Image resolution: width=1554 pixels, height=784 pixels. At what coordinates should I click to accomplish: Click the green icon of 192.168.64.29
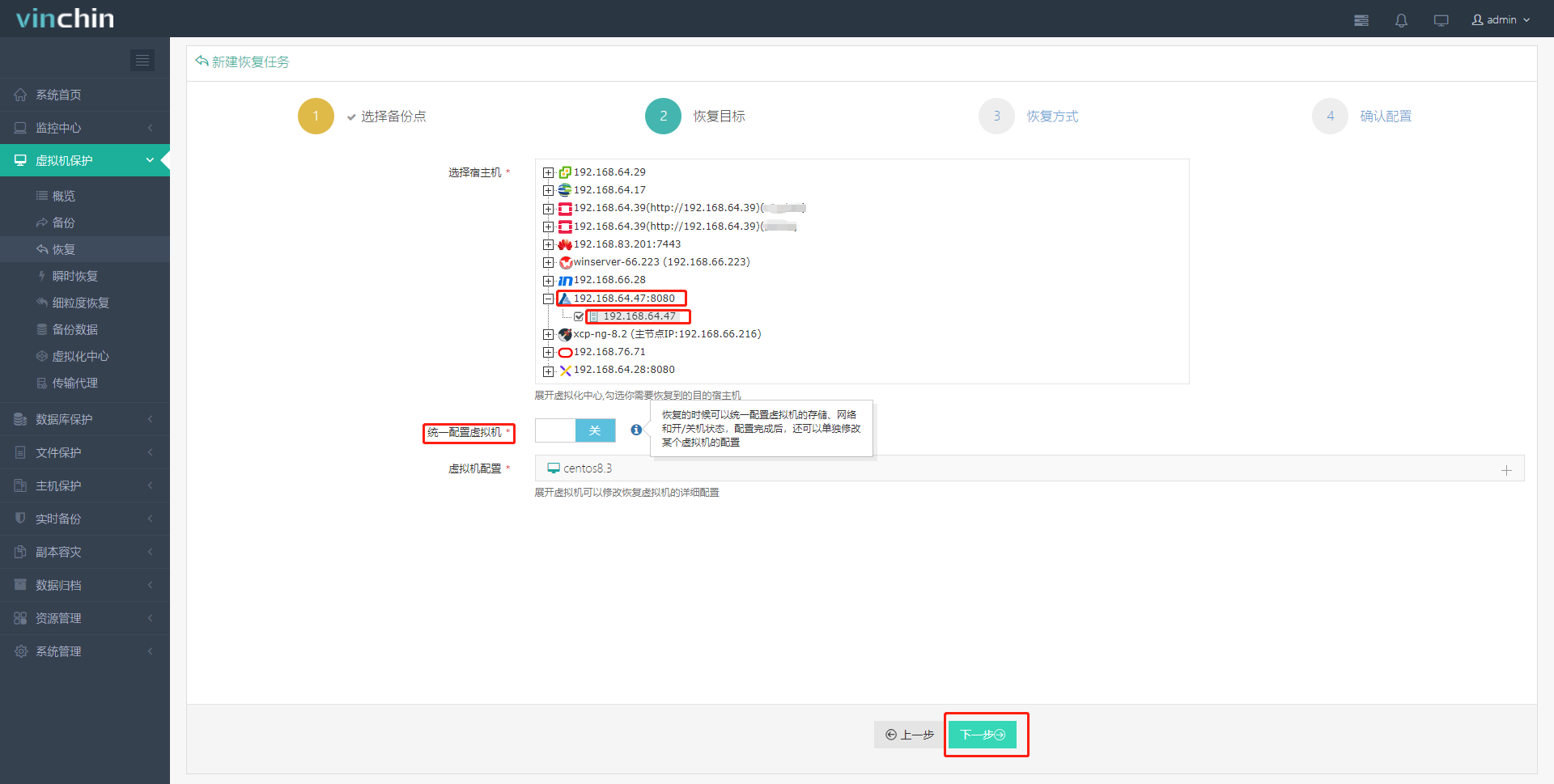tap(565, 172)
